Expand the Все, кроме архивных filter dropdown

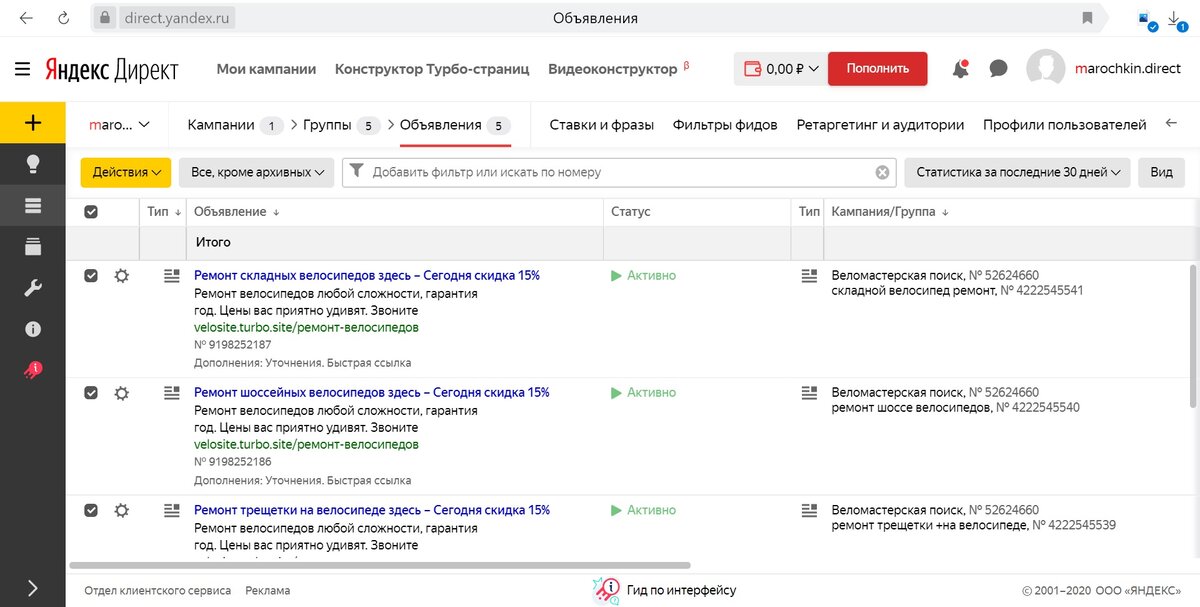coord(257,172)
